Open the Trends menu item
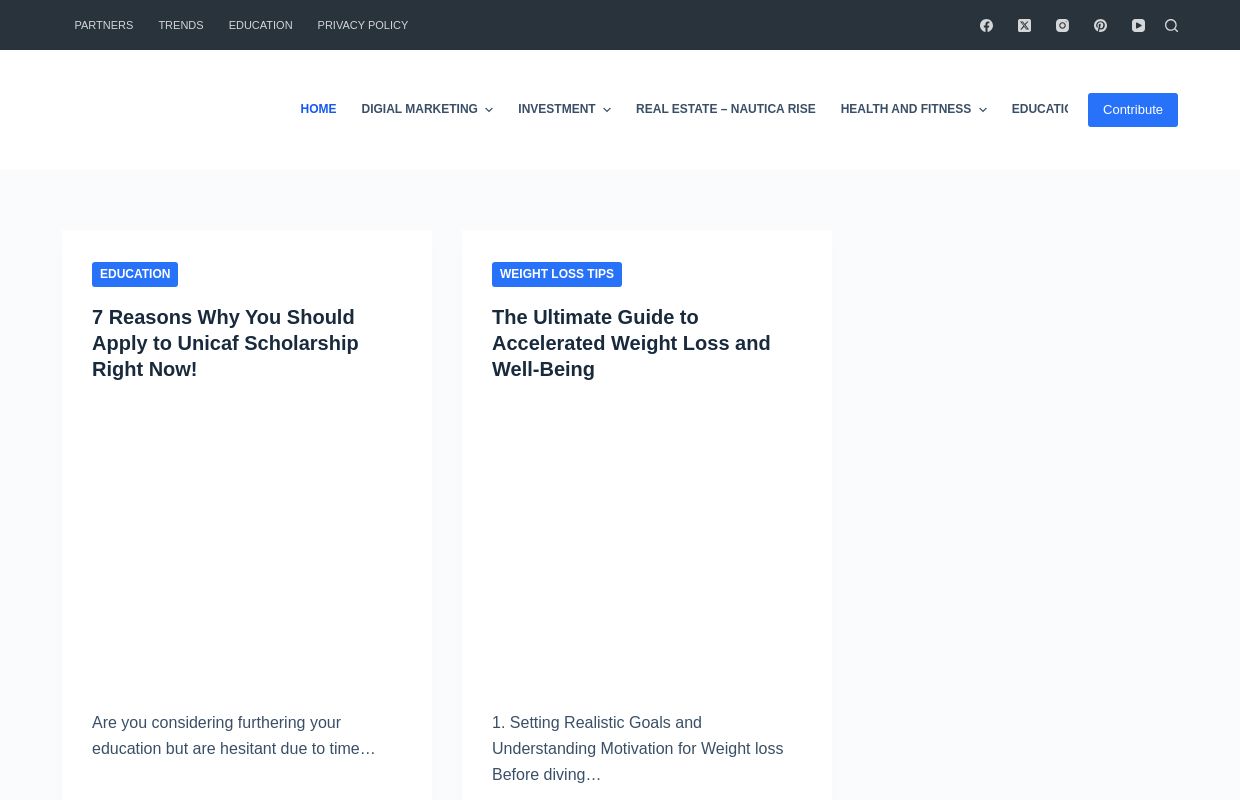The width and height of the screenshot is (1240, 800). point(180,25)
